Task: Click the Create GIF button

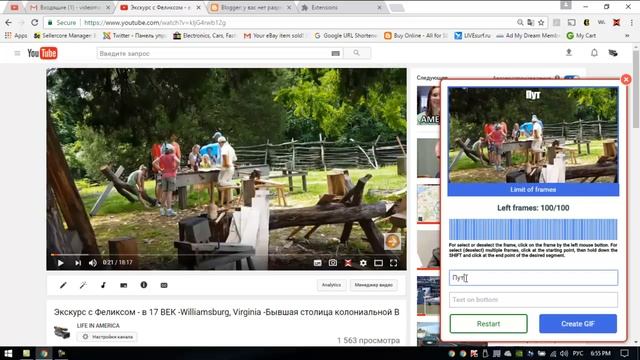Action: click(x=578, y=324)
